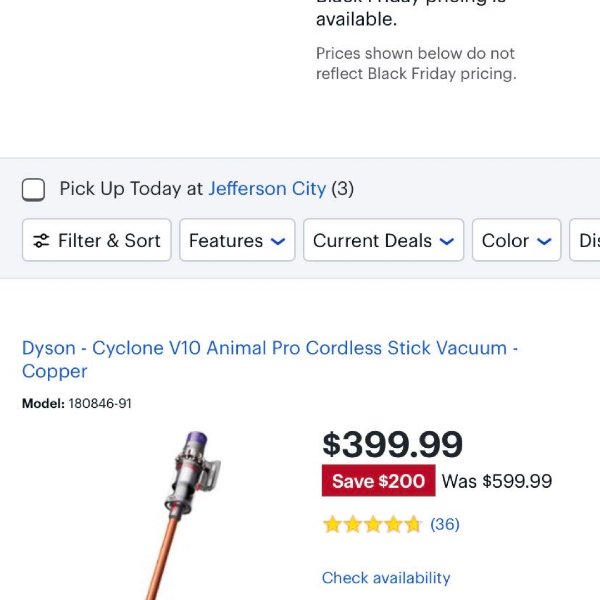Expand the Color filter dropdown
This screenshot has width=600, height=600.
(x=517, y=240)
